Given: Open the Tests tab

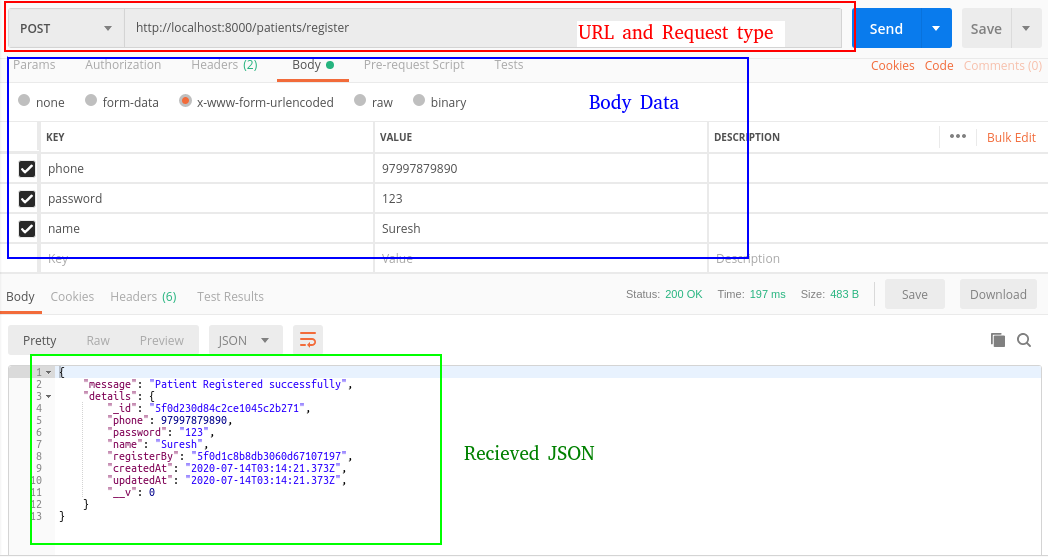Looking at the screenshot, I should click(509, 65).
